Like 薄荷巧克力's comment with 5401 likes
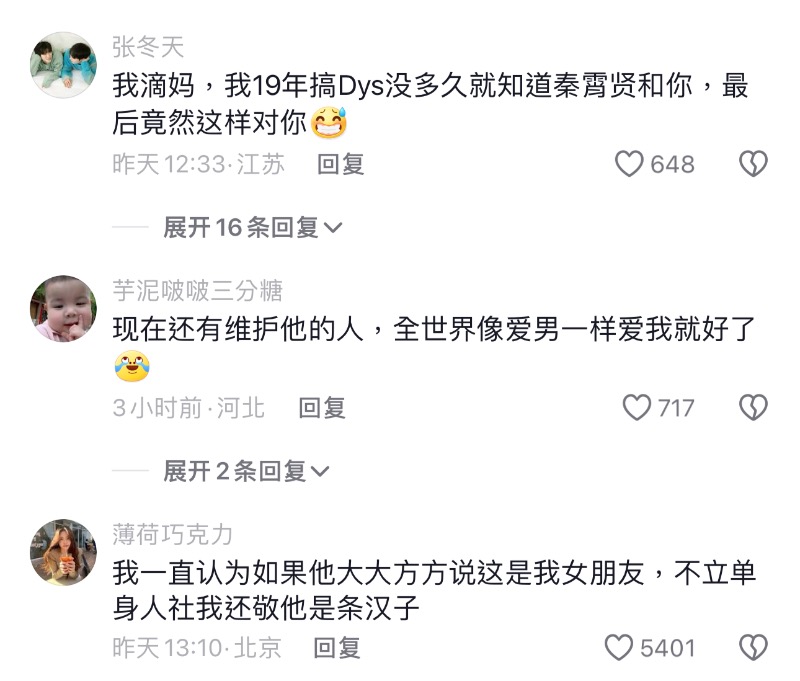Viewport: 800px width, 681px height. tap(618, 648)
